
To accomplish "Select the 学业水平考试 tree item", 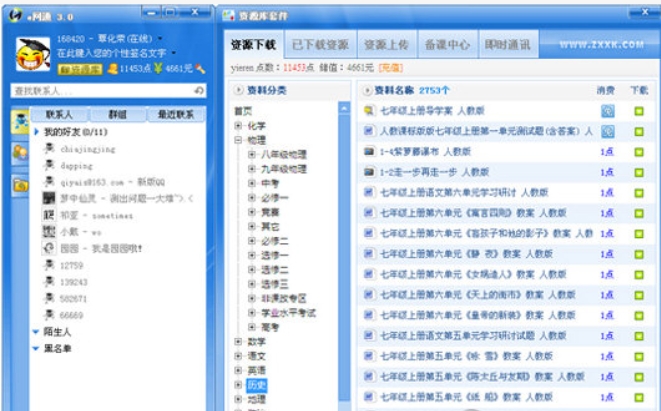I will tap(288, 313).
